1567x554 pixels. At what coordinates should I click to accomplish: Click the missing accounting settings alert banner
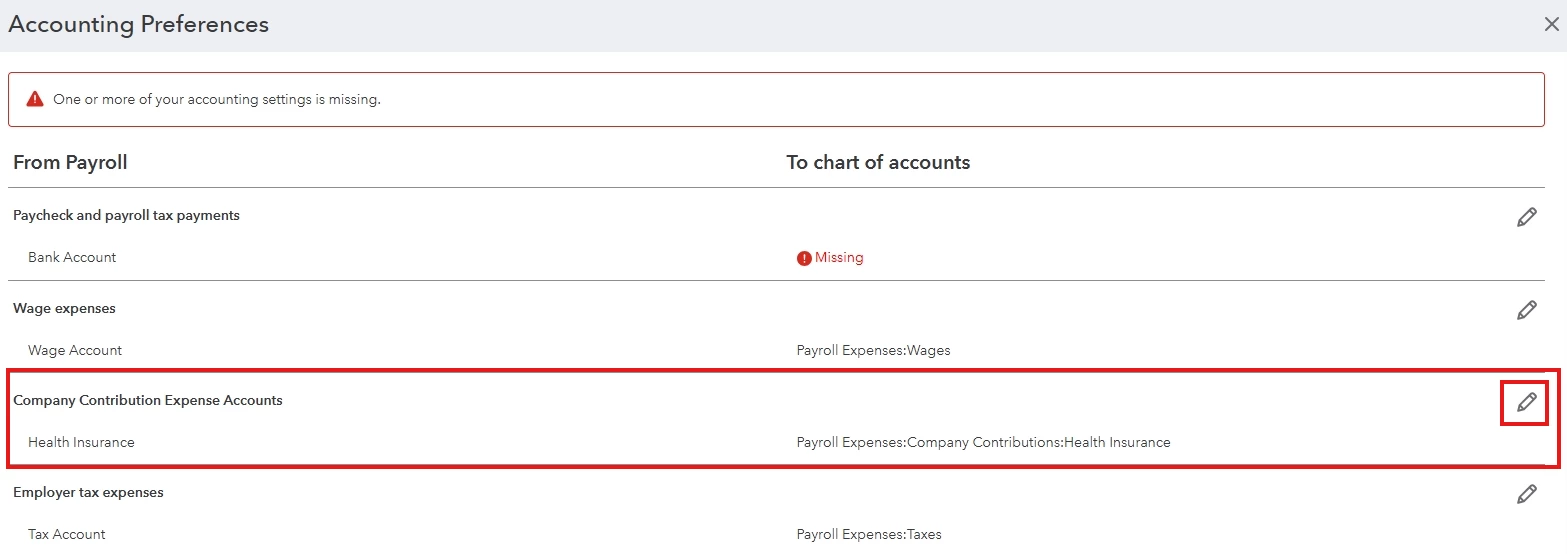(776, 99)
